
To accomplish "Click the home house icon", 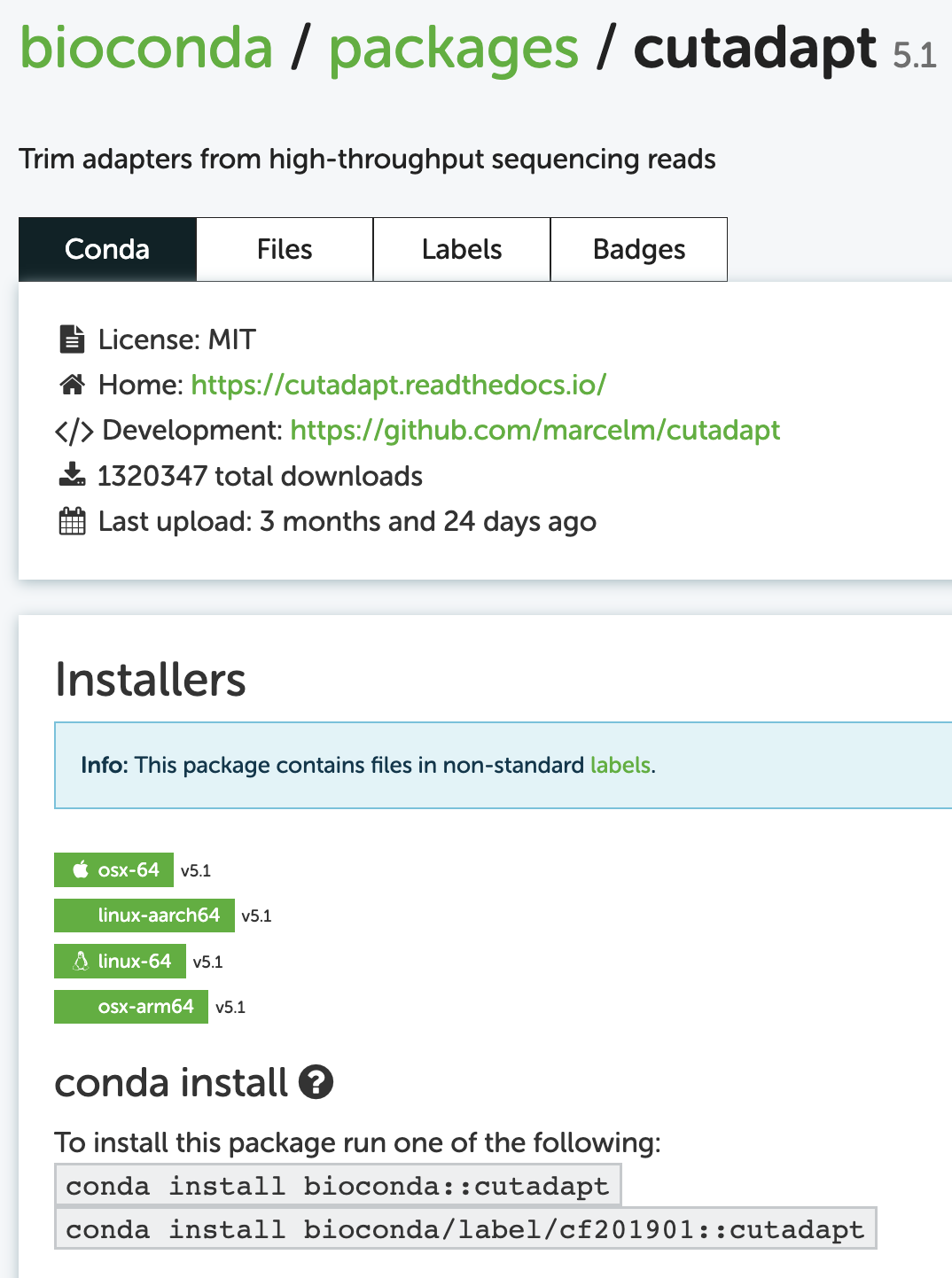I will pyautogui.click(x=72, y=385).
